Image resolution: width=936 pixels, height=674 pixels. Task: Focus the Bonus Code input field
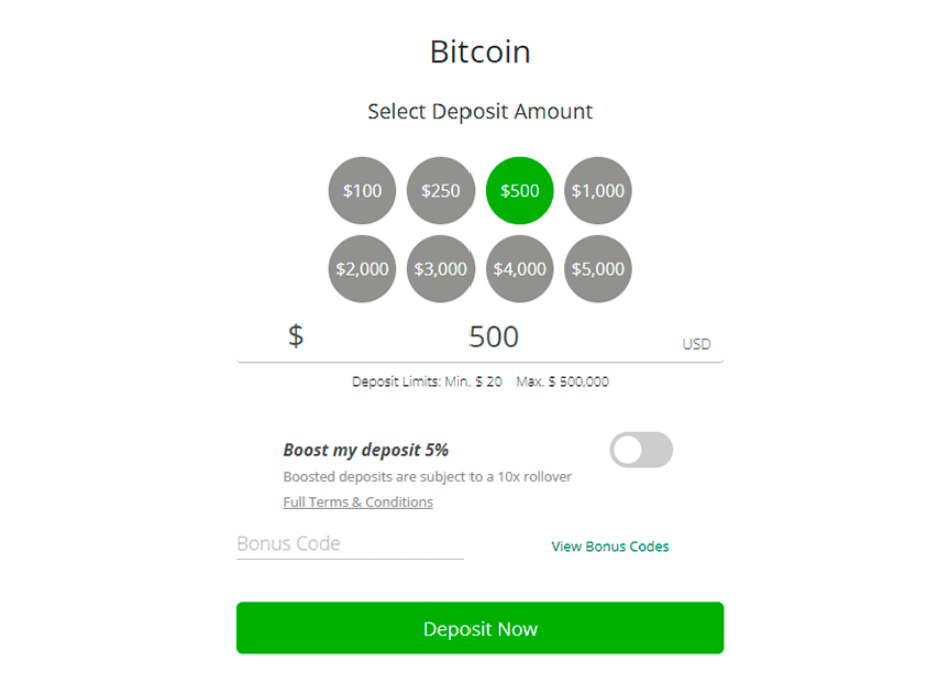349,544
